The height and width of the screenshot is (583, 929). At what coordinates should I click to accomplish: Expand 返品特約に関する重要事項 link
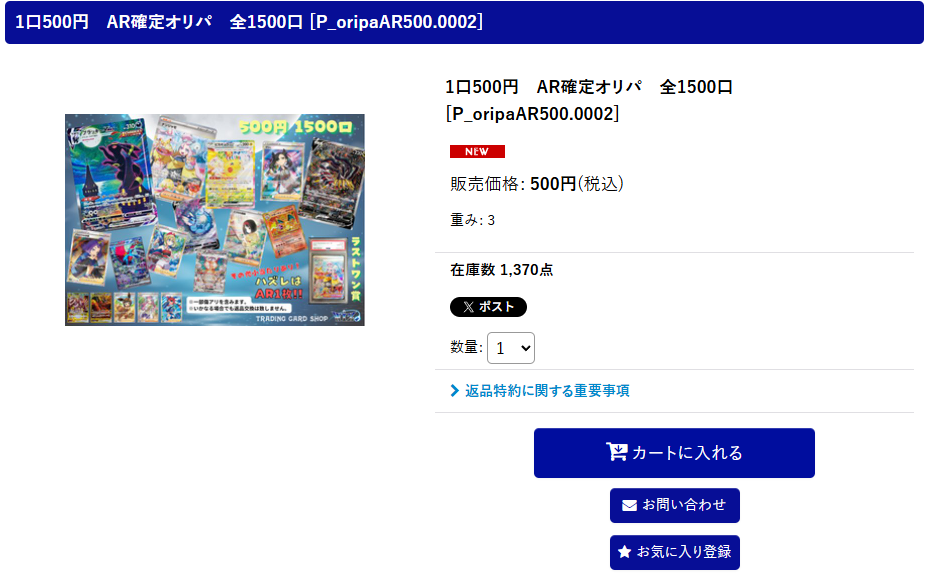point(547,390)
